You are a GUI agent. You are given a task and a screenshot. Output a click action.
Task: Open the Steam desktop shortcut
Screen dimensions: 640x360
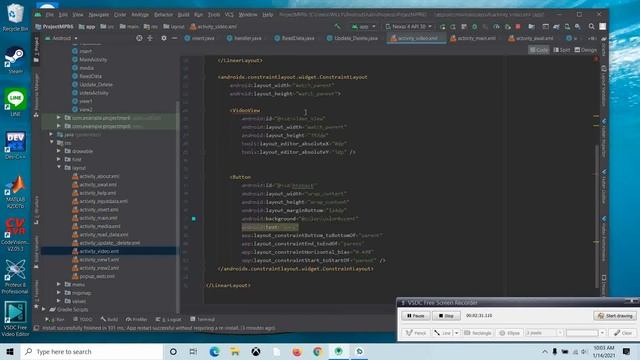(x=15, y=60)
